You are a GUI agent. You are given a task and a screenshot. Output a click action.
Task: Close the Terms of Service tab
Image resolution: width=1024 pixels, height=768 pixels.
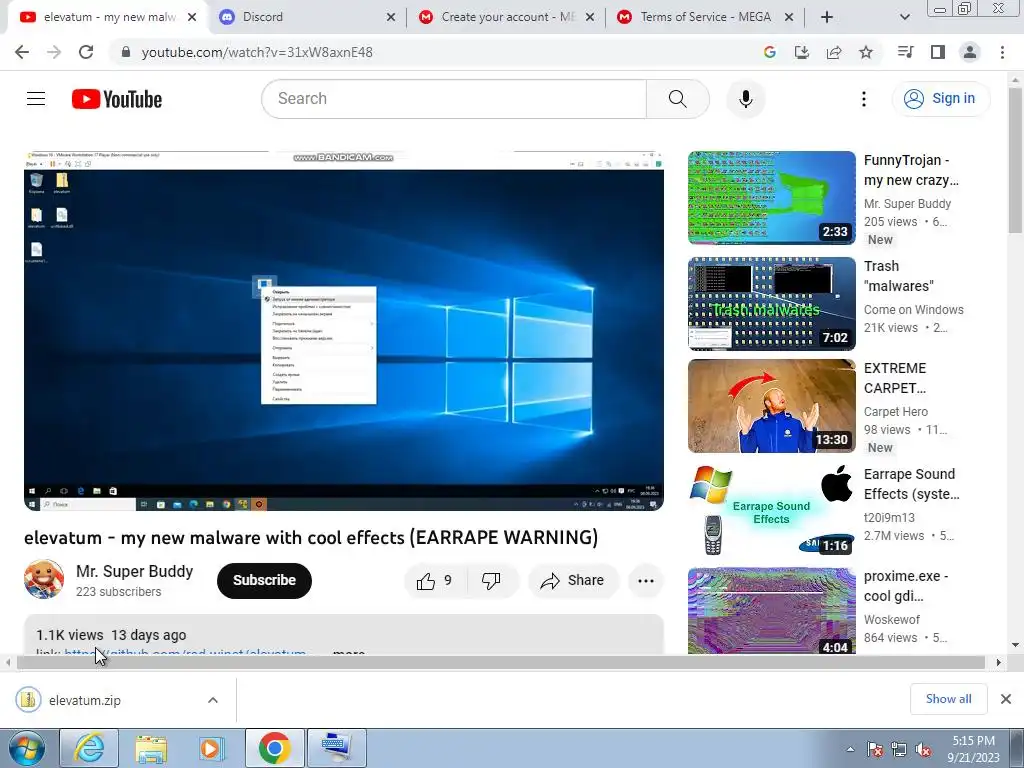(789, 17)
